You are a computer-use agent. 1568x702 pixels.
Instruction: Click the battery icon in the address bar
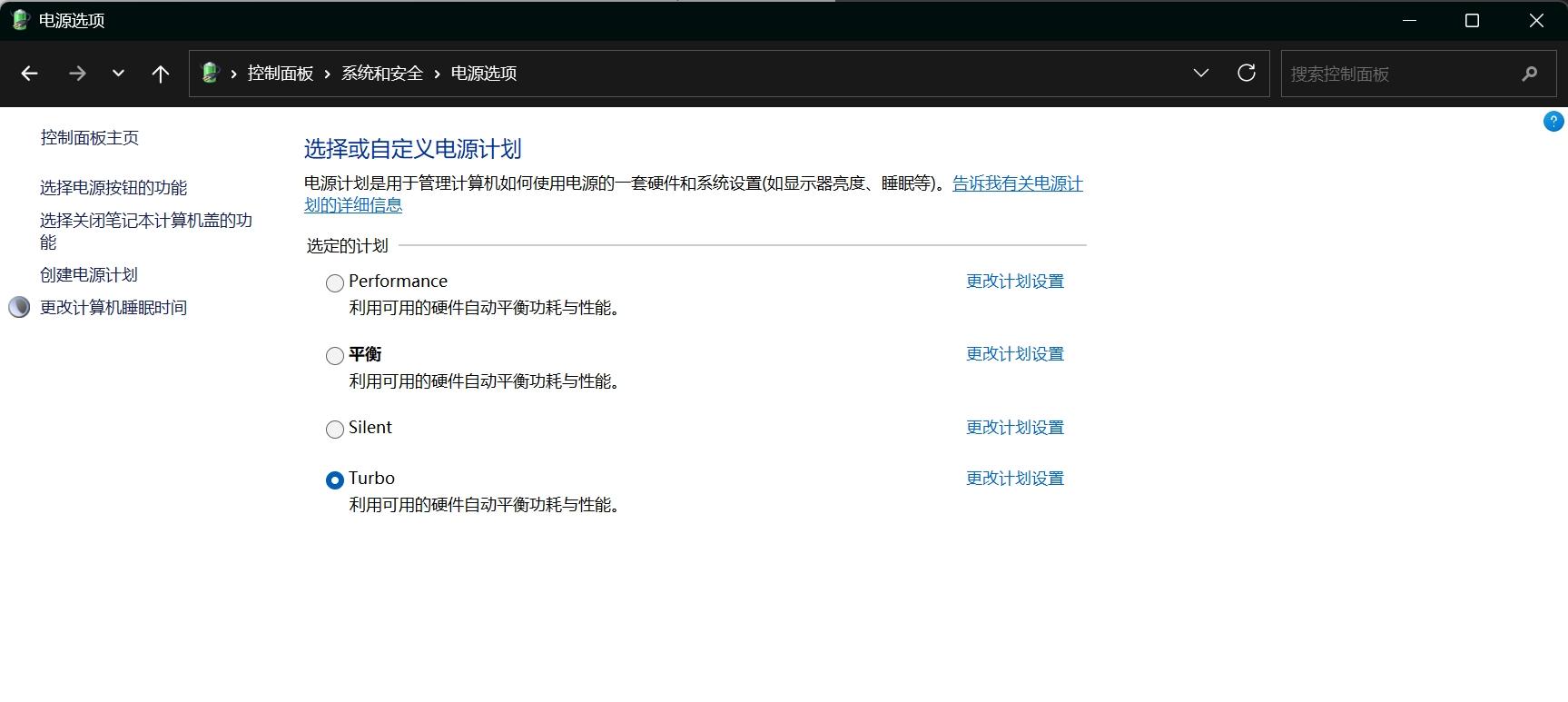pos(211,74)
